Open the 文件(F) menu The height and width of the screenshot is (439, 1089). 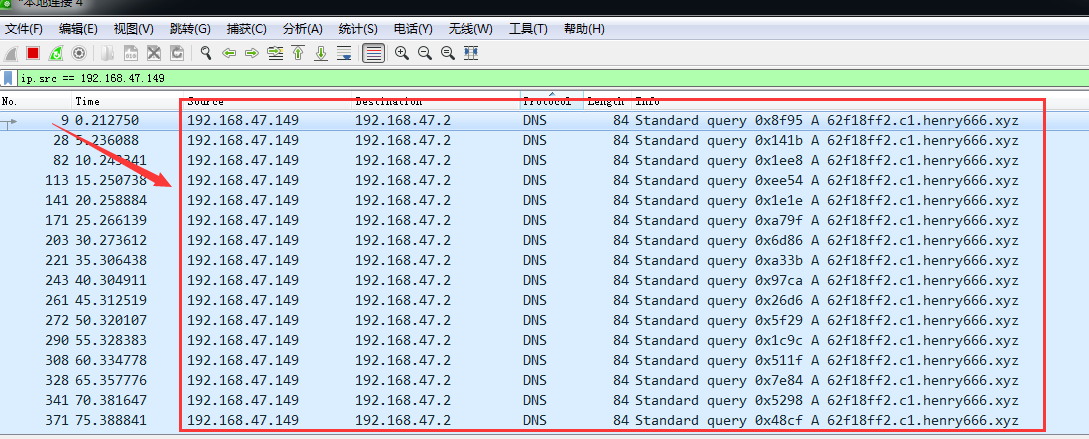click(x=24, y=29)
